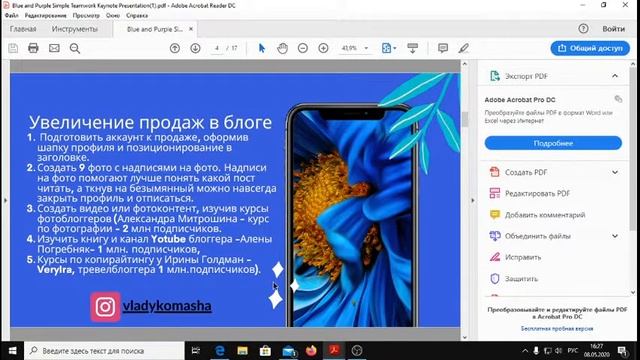Viewport: 640px width, 360px height.
Task: Click the scrolling mode icon
Action: point(412,48)
